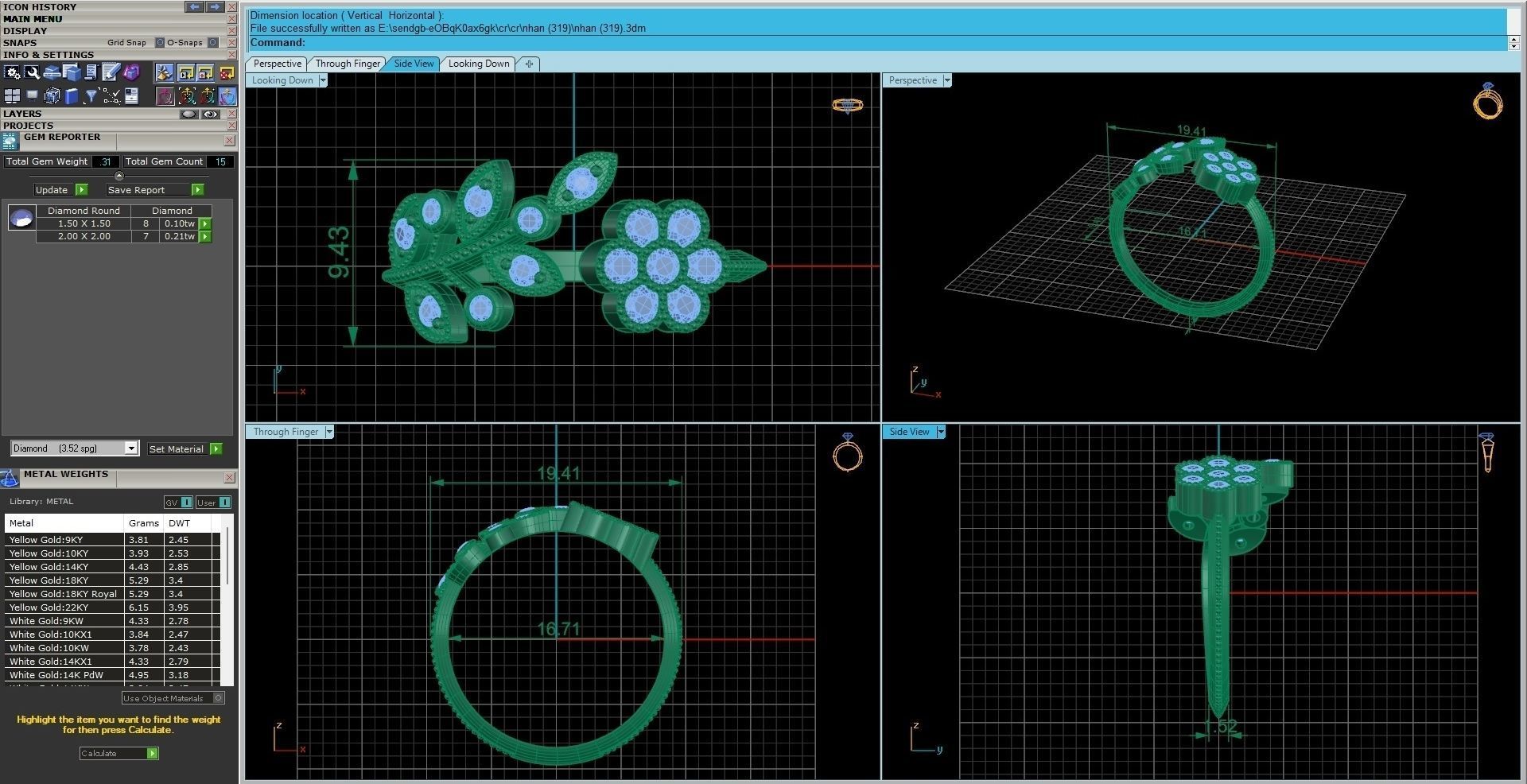Expand the 1.50 X 1.50 gem row arrow
This screenshot has width=1527, height=784.
[205, 224]
